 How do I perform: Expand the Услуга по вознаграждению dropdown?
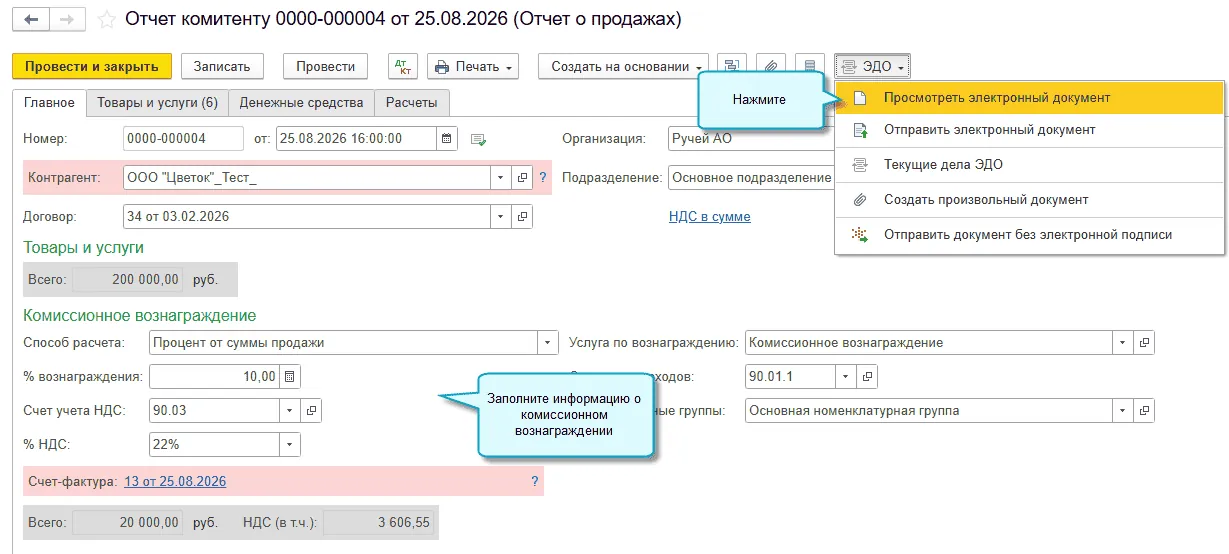pyautogui.click(x=1123, y=343)
